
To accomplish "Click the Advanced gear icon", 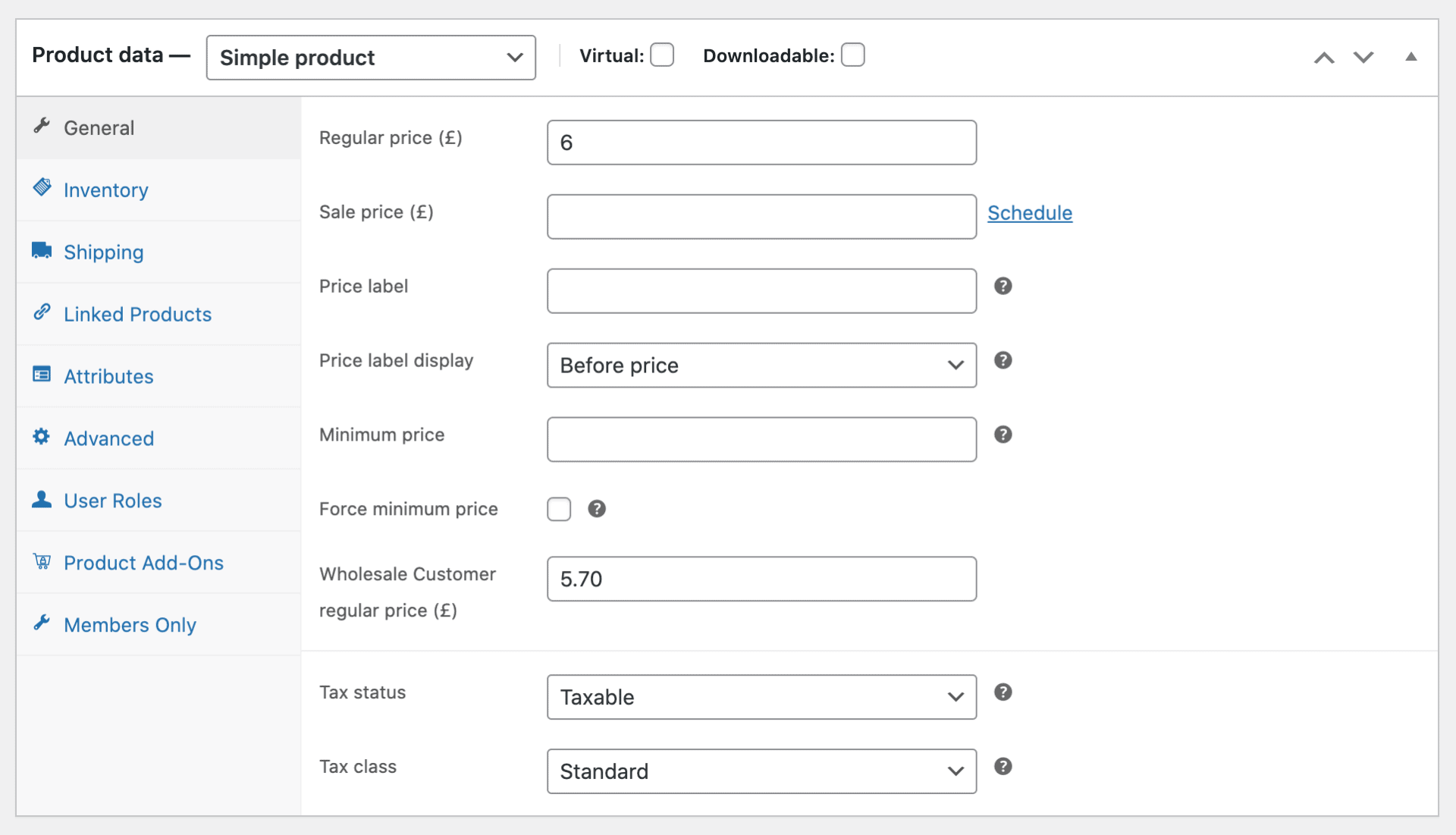I will pos(42,436).
